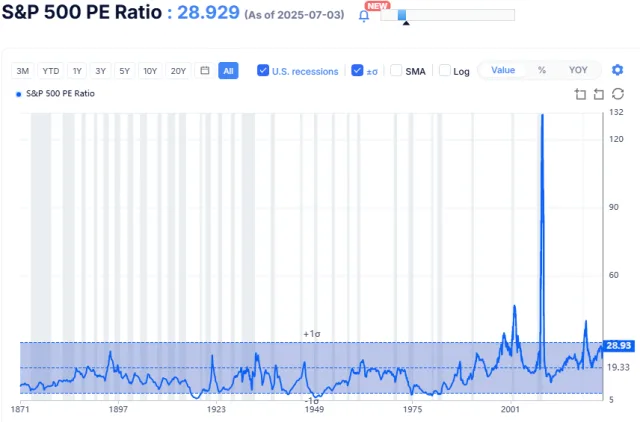640x422 pixels.
Task: Click the PE ratio value 28.929
Action: pyautogui.click(x=208, y=12)
